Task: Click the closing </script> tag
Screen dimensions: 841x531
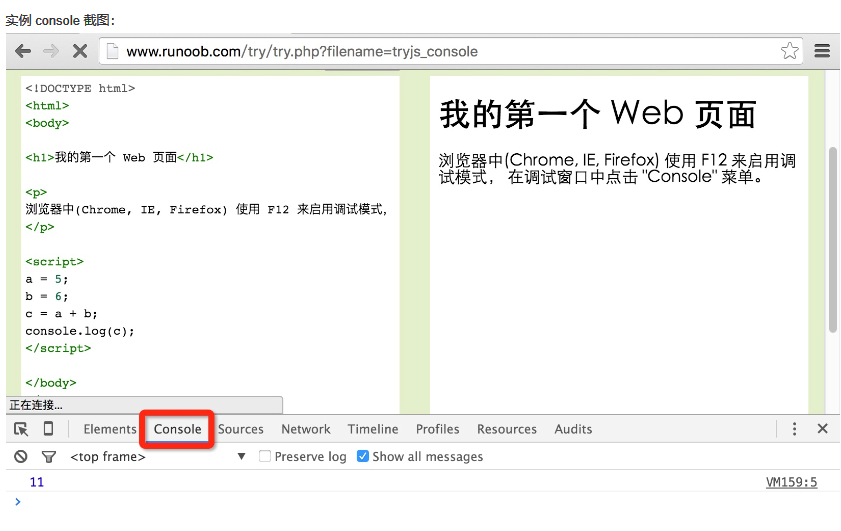Action: (x=58, y=348)
